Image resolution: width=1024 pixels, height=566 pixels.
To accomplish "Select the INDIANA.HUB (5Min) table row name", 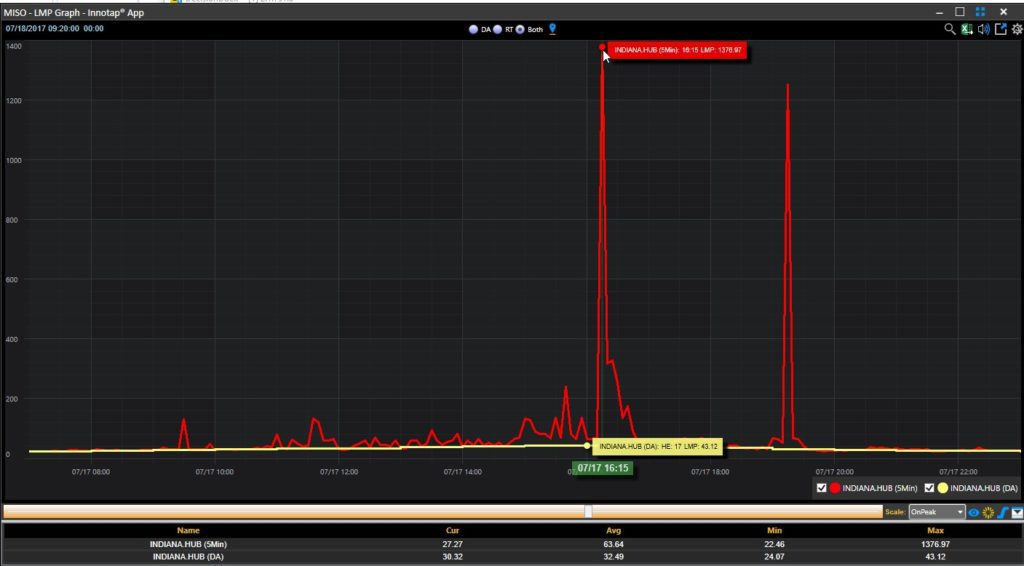I will (x=188, y=544).
